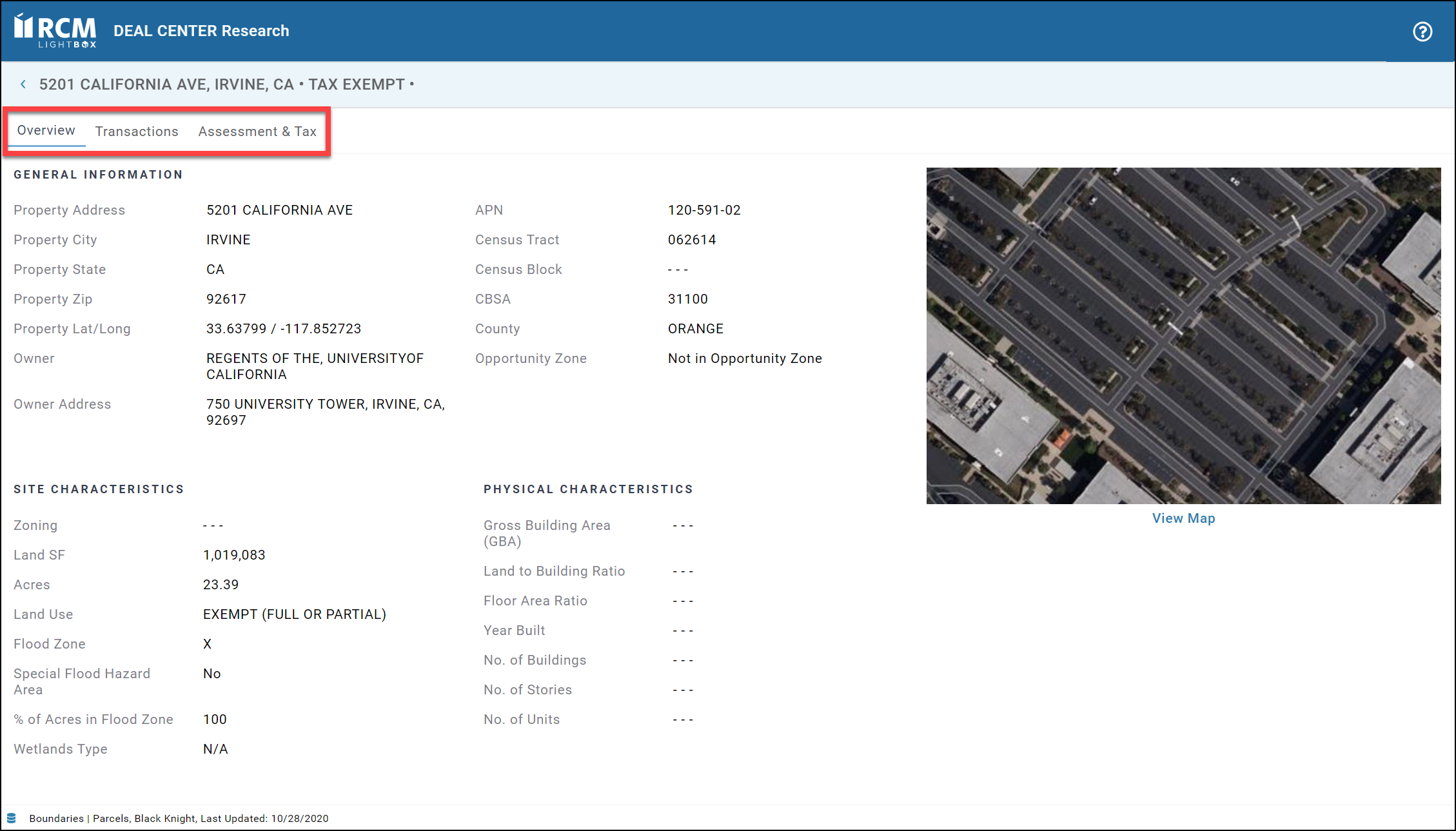Viewport: 1456px width, 831px height.
Task: Click the aerial property image thumbnail
Action: (x=1183, y=335)
